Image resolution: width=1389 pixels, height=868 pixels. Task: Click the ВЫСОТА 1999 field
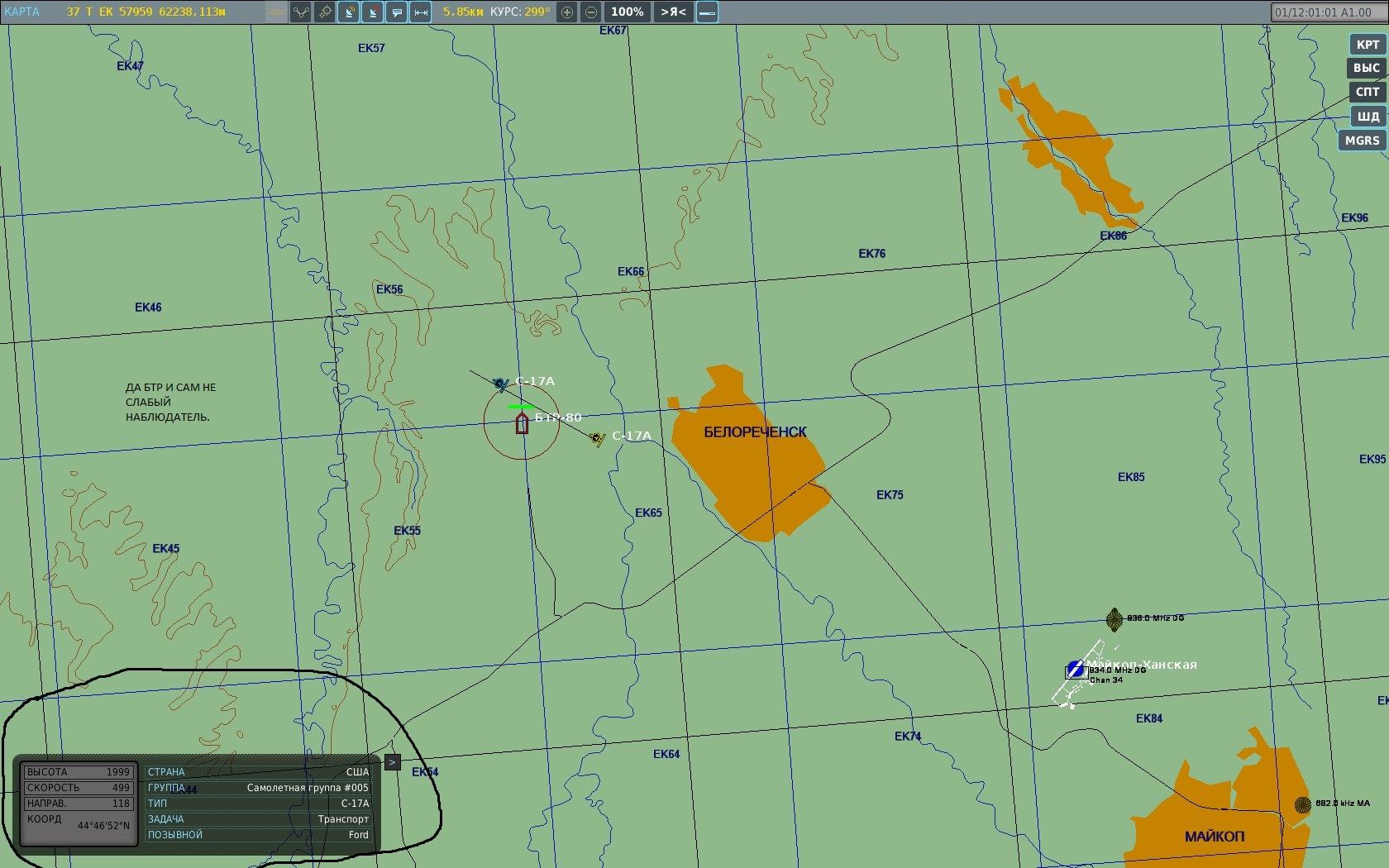(x=79, y=772)
